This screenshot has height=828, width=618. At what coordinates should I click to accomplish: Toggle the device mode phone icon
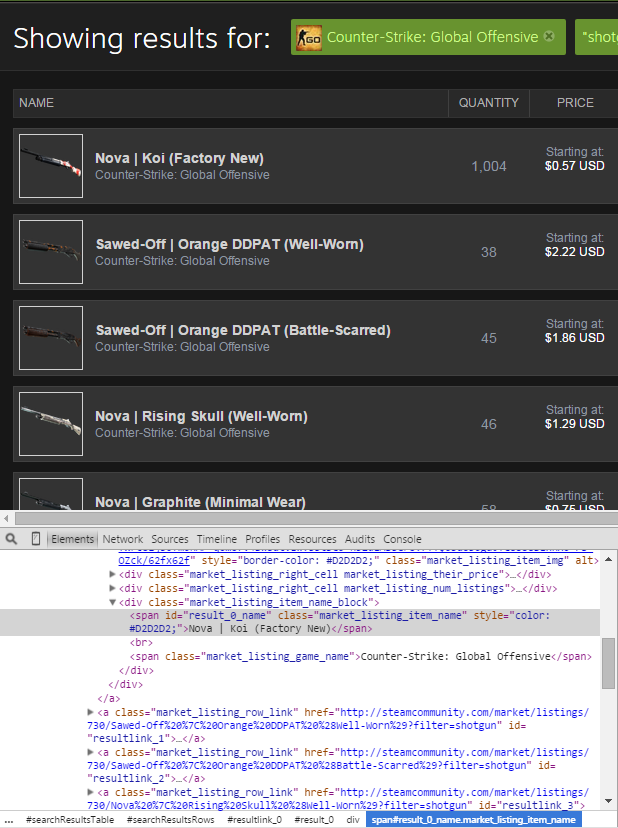pyautogui.click(x=35, y=539)
